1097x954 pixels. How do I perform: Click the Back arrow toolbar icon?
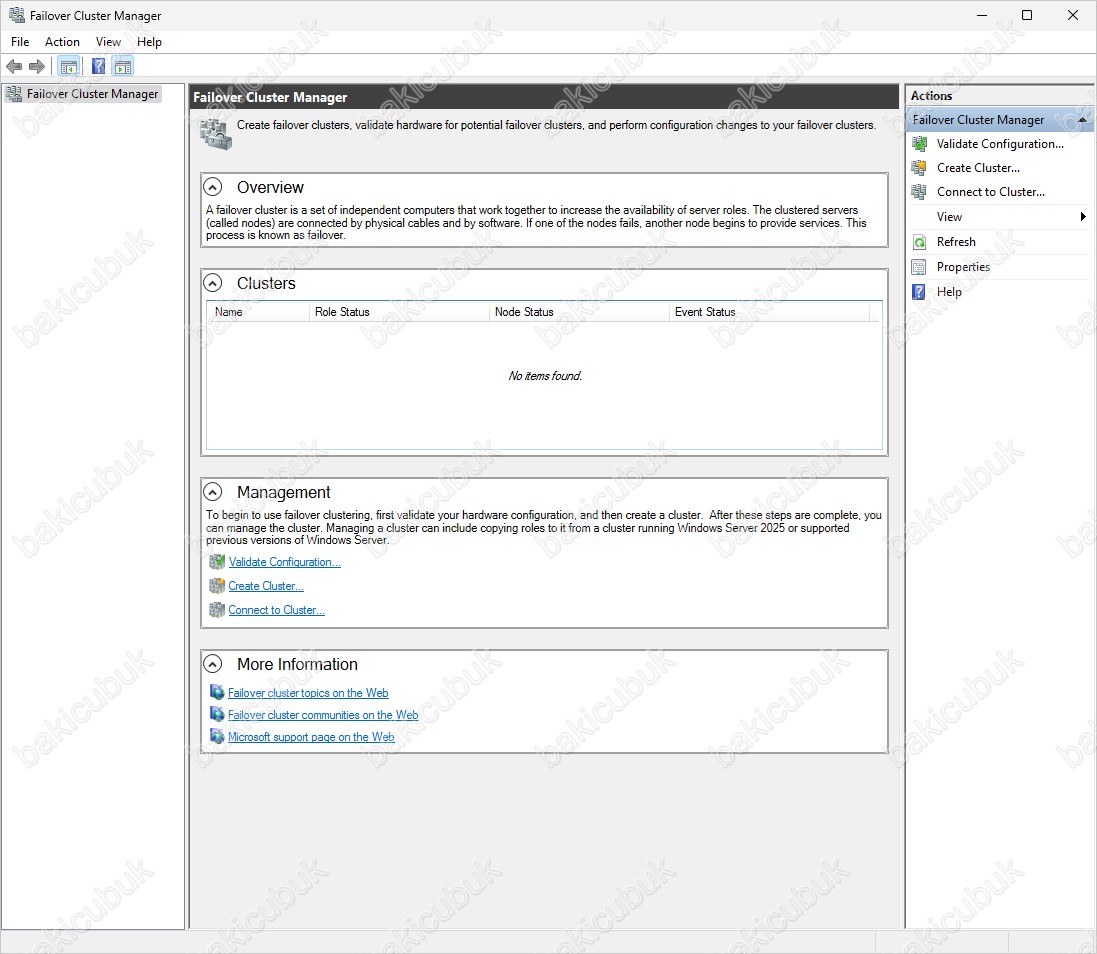pos(14,66)
